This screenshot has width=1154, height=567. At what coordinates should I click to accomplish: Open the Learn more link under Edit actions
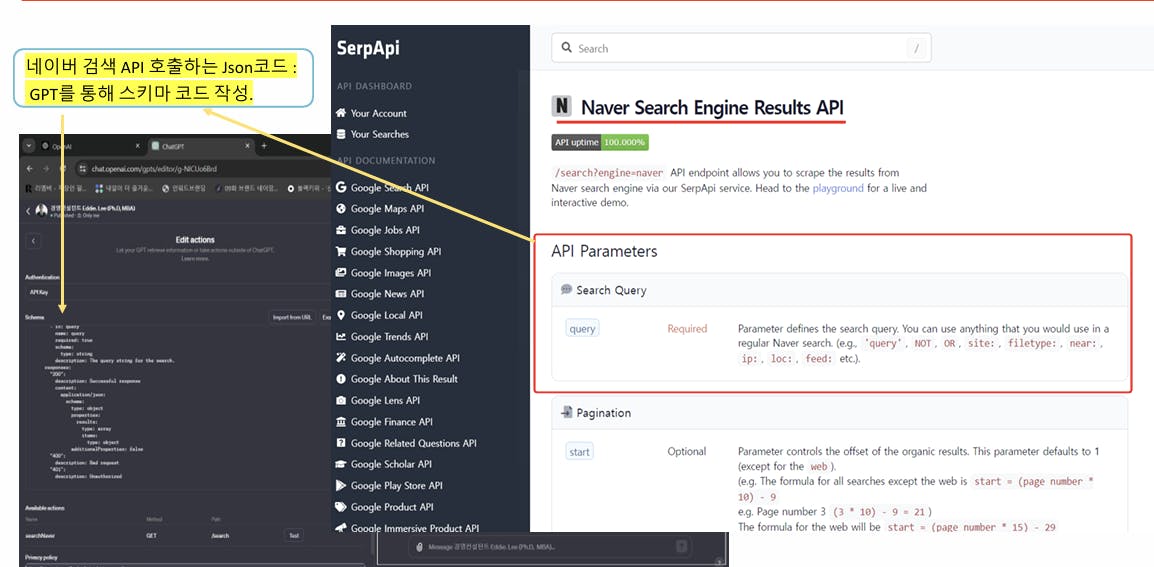click(x=195, y=258)
